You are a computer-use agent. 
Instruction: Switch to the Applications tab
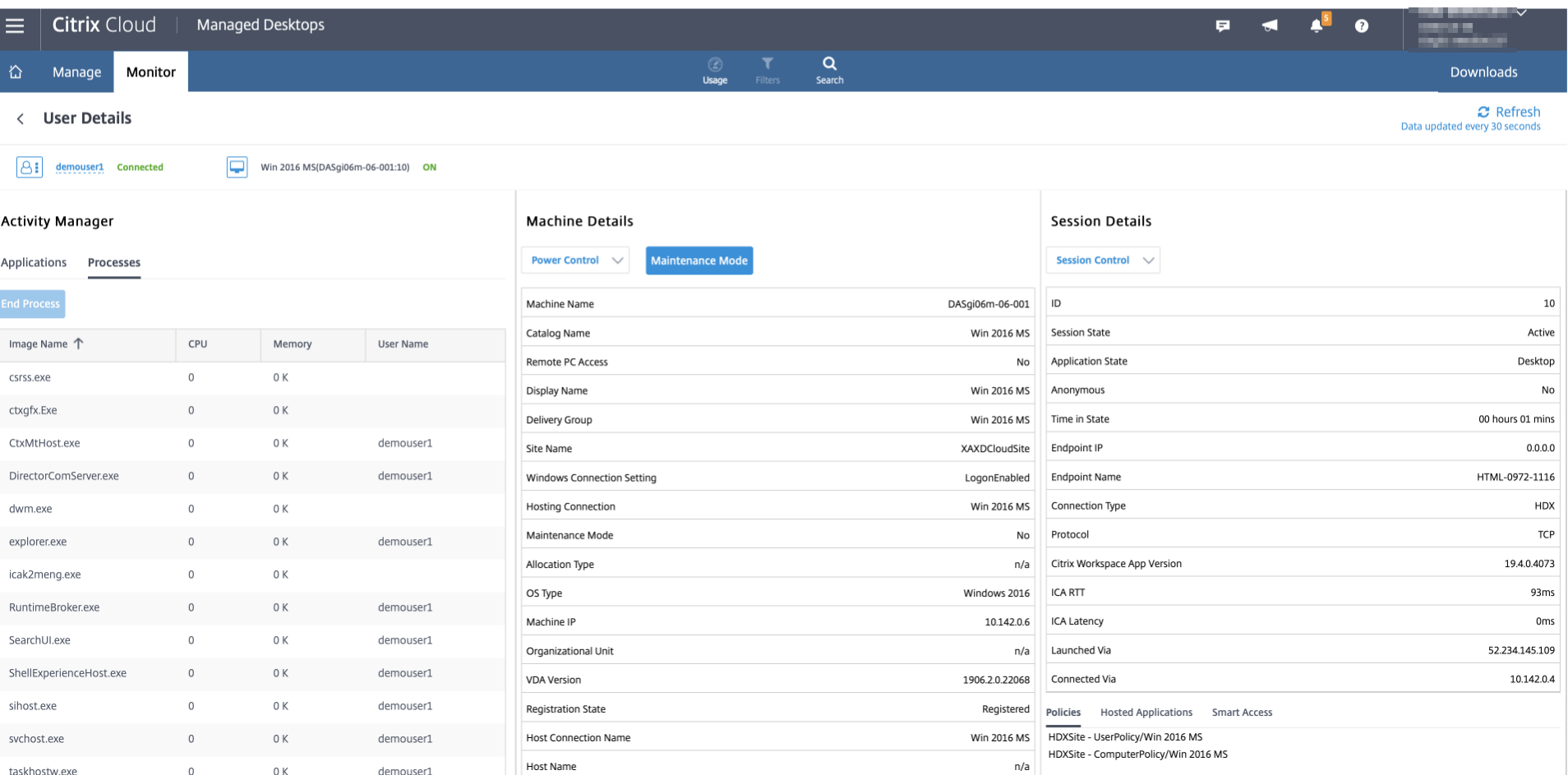pos(34,263)
